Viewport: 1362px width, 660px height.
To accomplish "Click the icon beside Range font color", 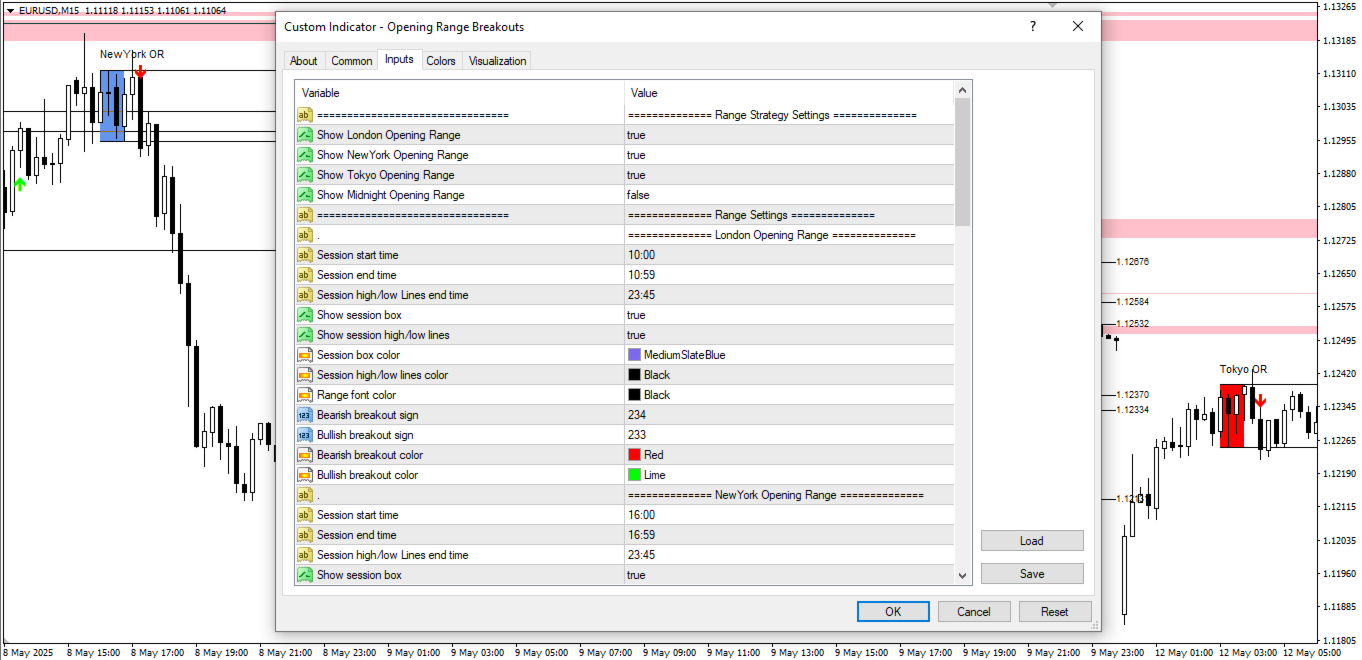I will (305, 395).
